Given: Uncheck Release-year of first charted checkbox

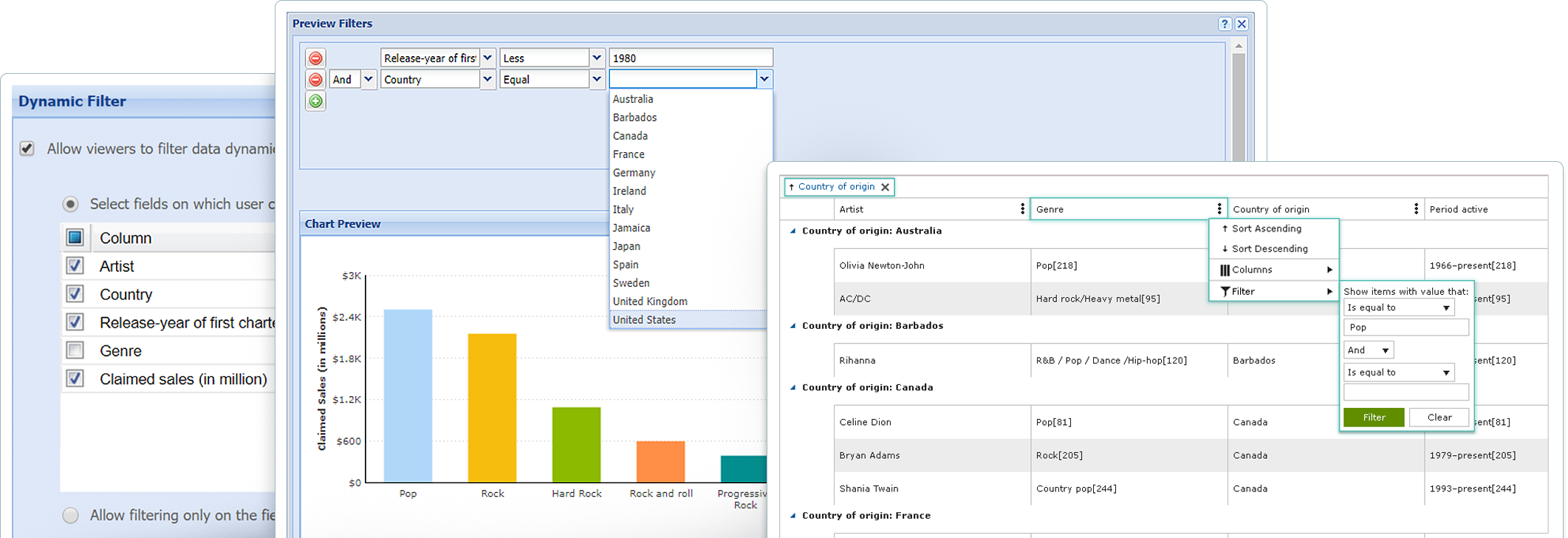Looking at the screenshot, I should point(75,322).
